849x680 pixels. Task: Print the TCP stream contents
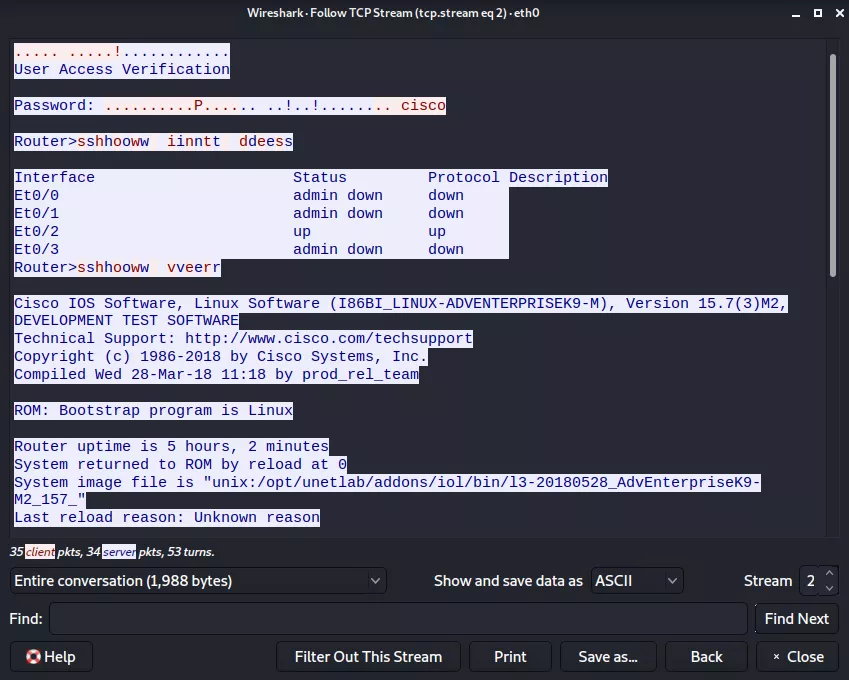(x=510, y=657)
